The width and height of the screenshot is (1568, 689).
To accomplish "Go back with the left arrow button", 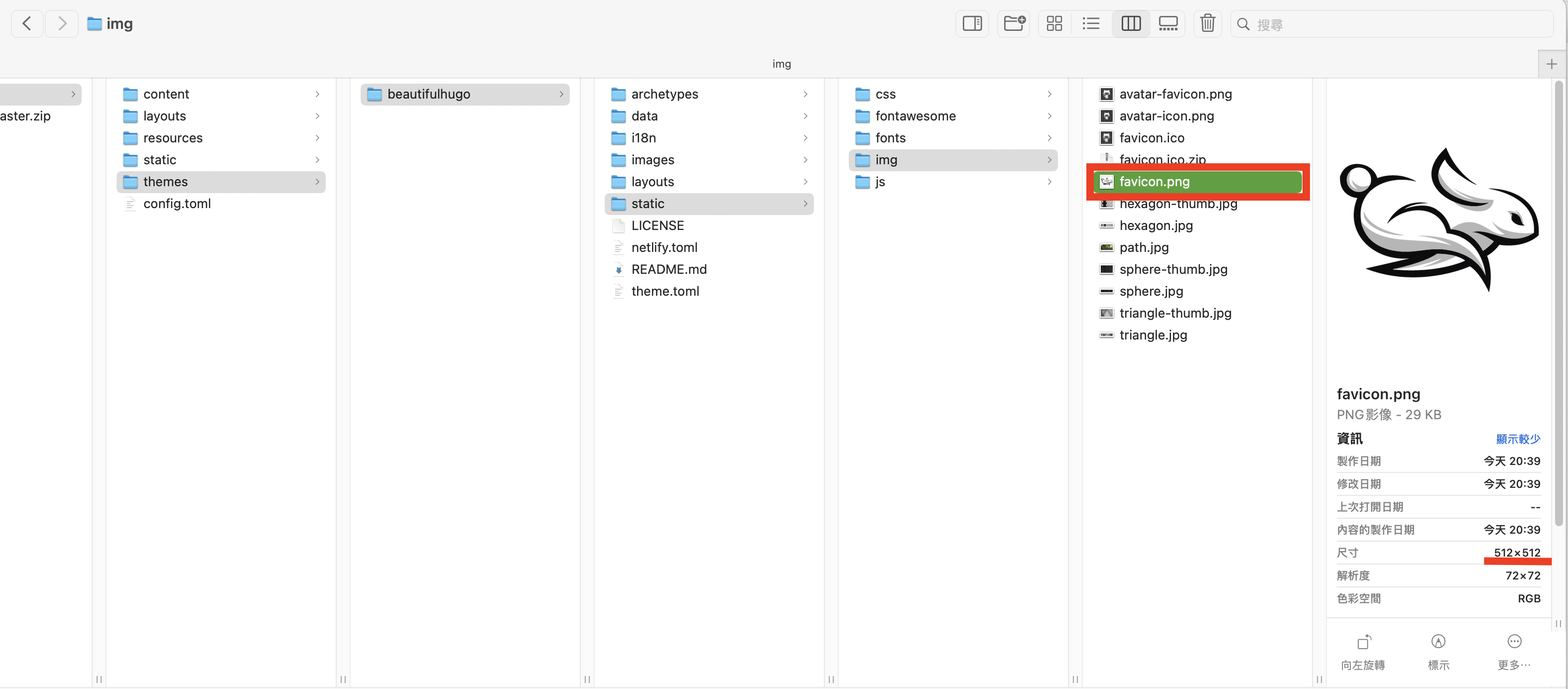I will point(27,24).
